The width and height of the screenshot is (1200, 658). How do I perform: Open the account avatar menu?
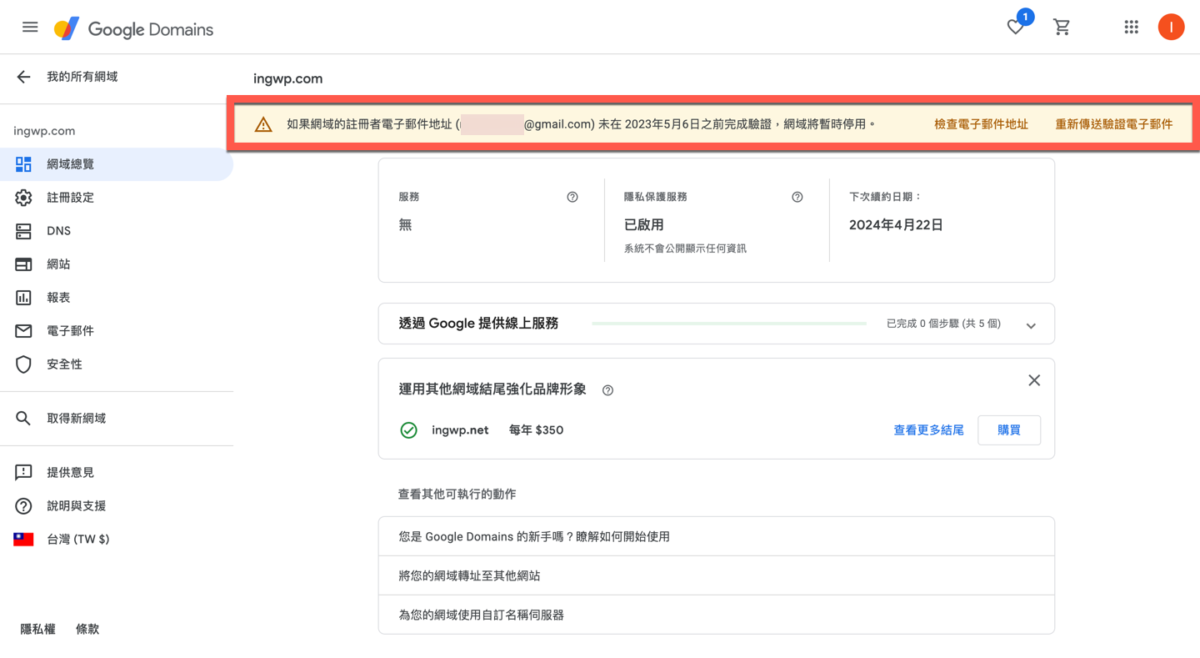(1171, 27)
